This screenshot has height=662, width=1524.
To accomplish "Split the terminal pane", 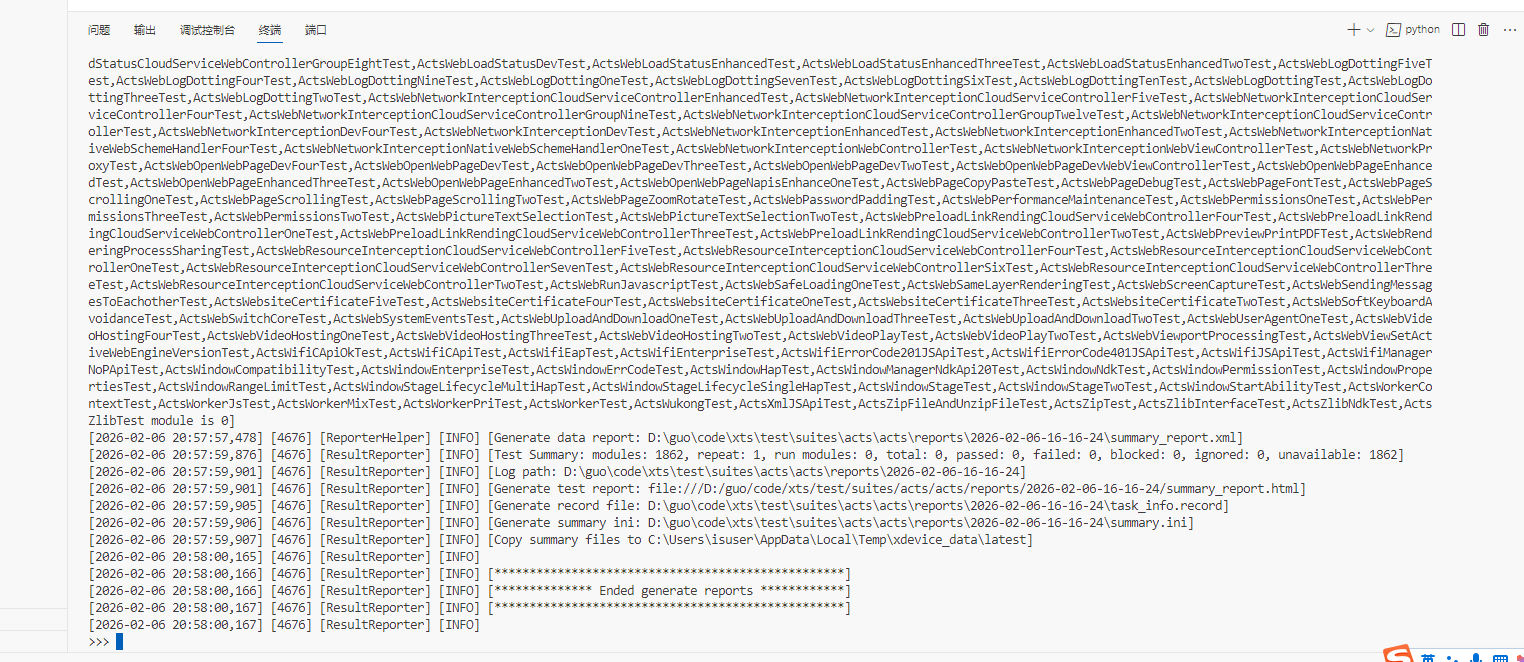I will [x=1459, y=30].
